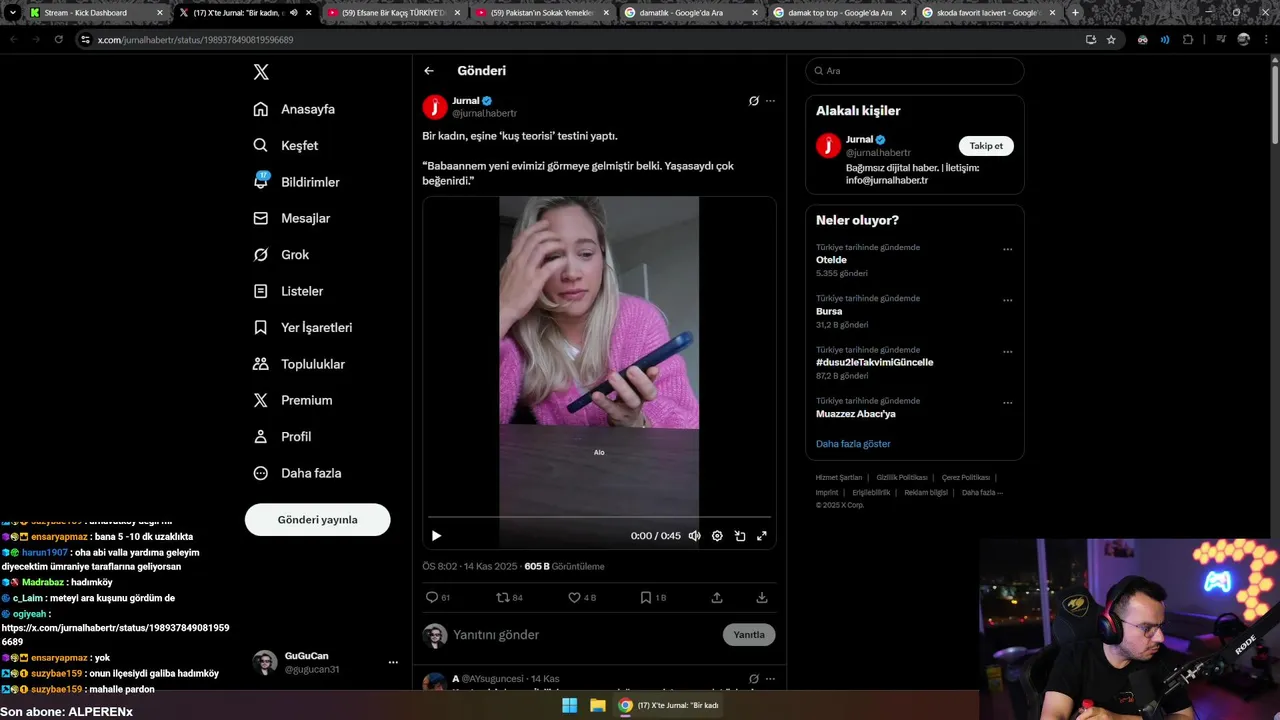Open the #dusu2leTakvimiGüncelle trend

tap(874, 362)
